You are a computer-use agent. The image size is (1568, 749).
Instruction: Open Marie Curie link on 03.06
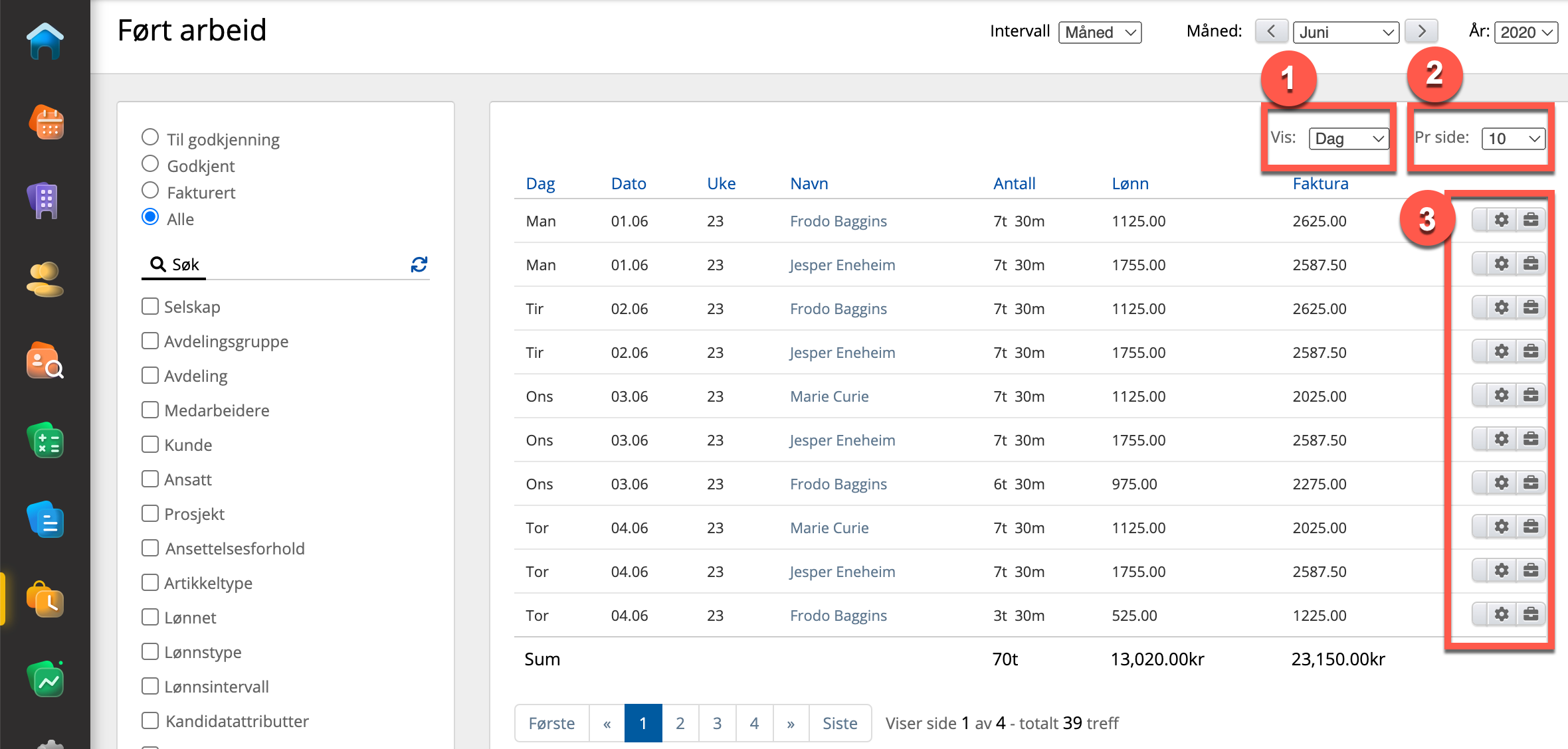point(829,396)
